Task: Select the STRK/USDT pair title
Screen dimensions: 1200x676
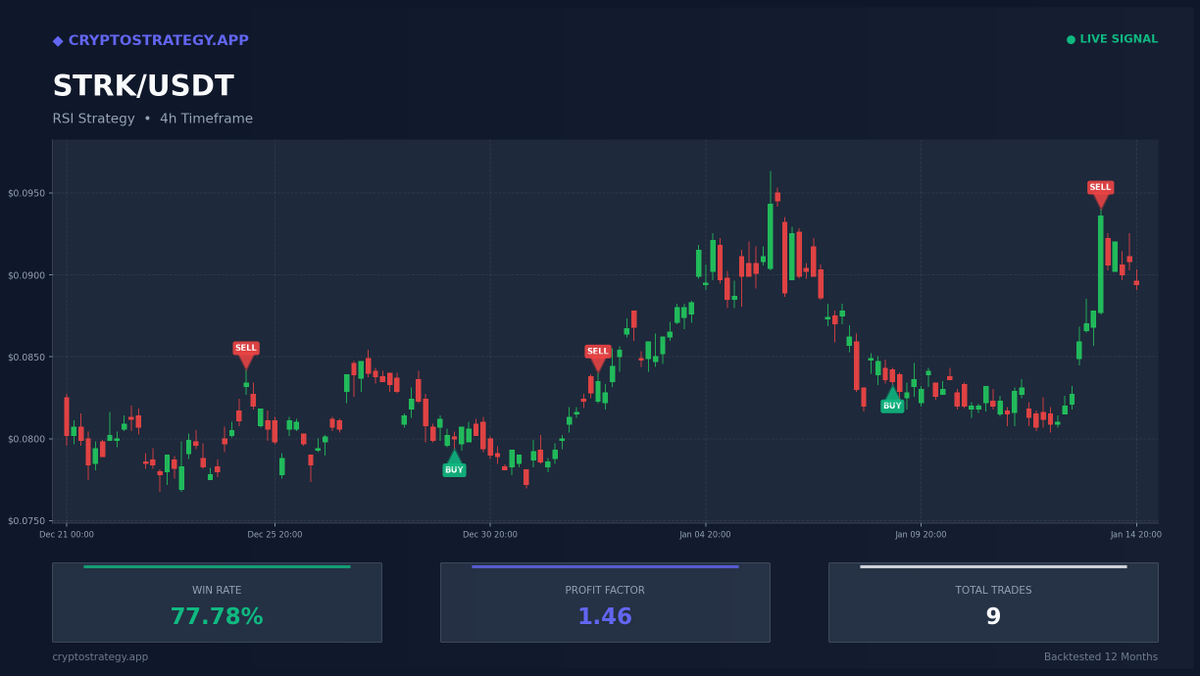Action: 143,87
